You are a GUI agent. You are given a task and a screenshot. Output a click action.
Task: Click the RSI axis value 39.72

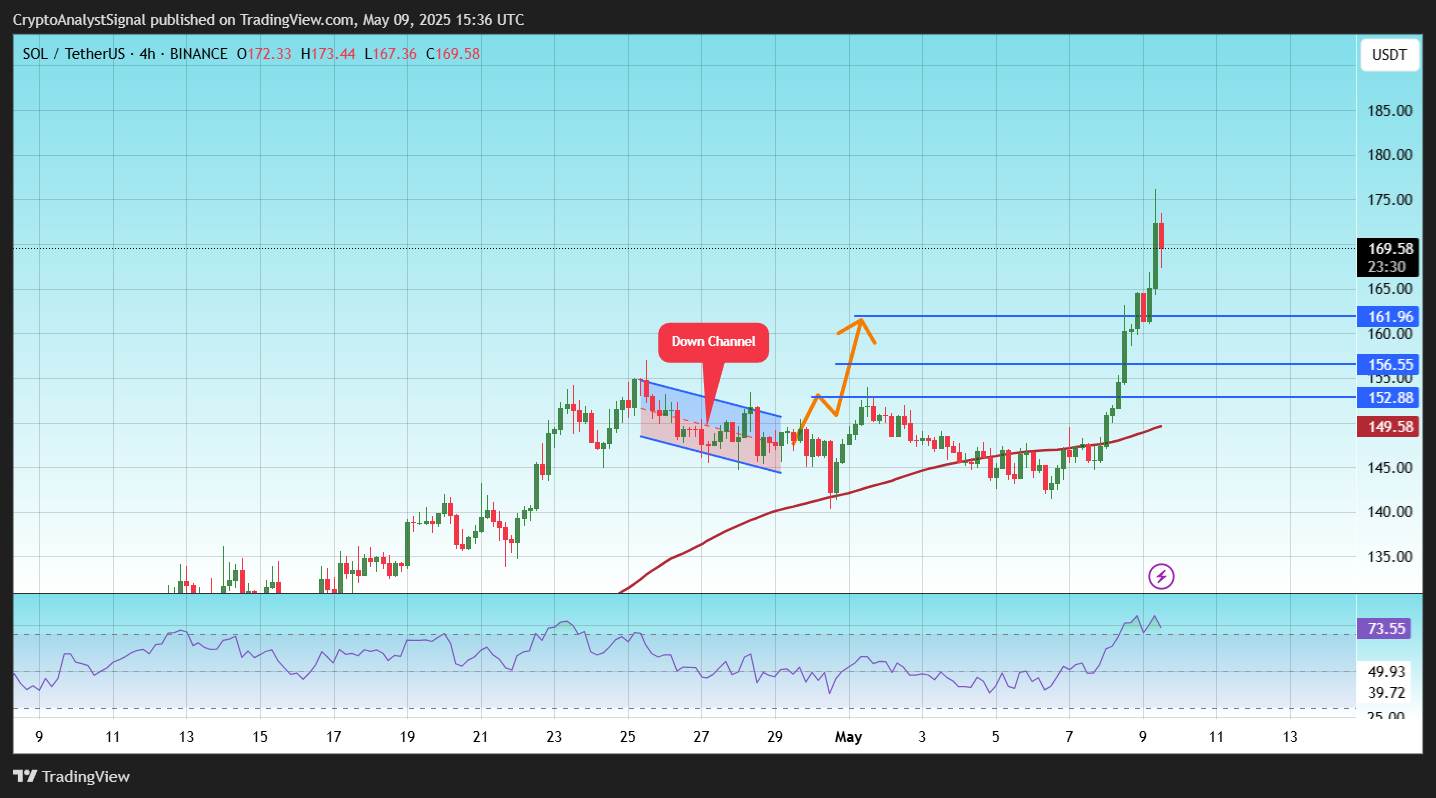click(1389, 692)
